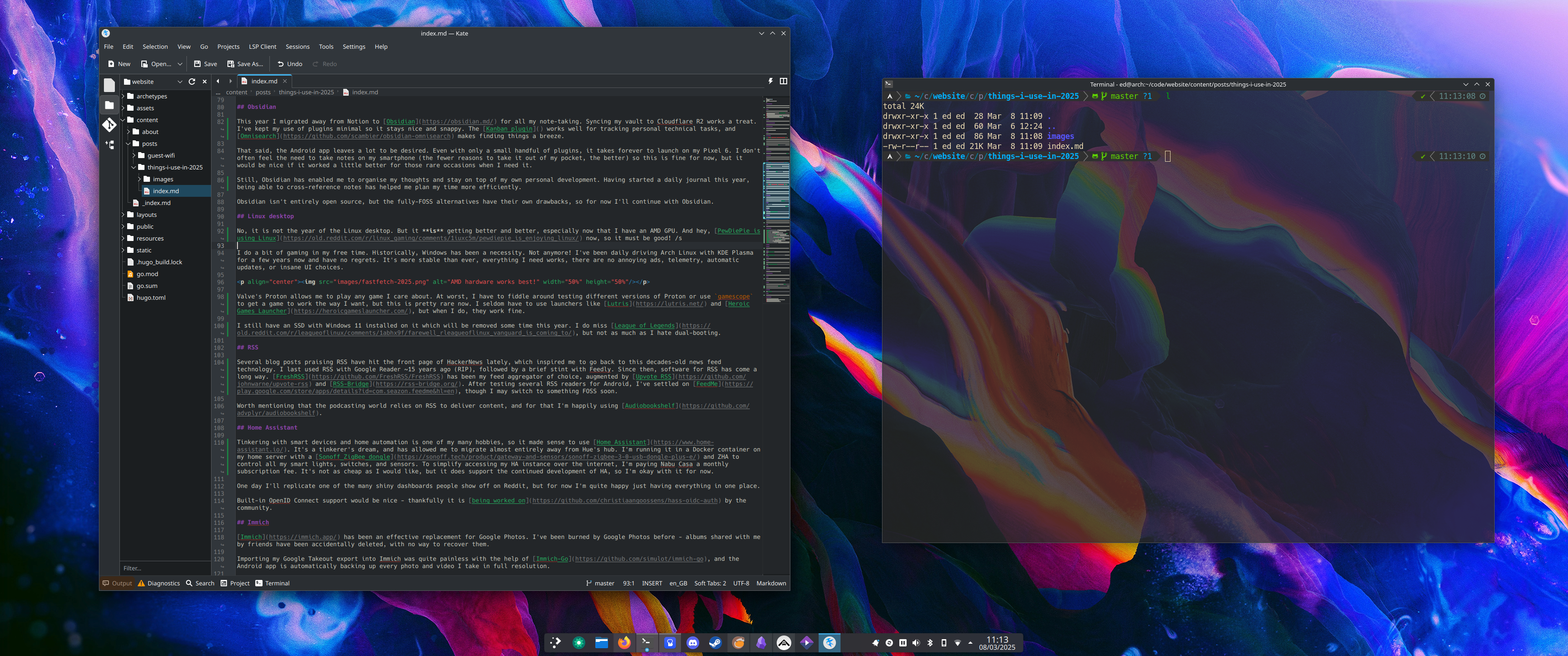Screen dimensions: 1568x656
Task: Expand the layouts folder
Action: point(124,215)
